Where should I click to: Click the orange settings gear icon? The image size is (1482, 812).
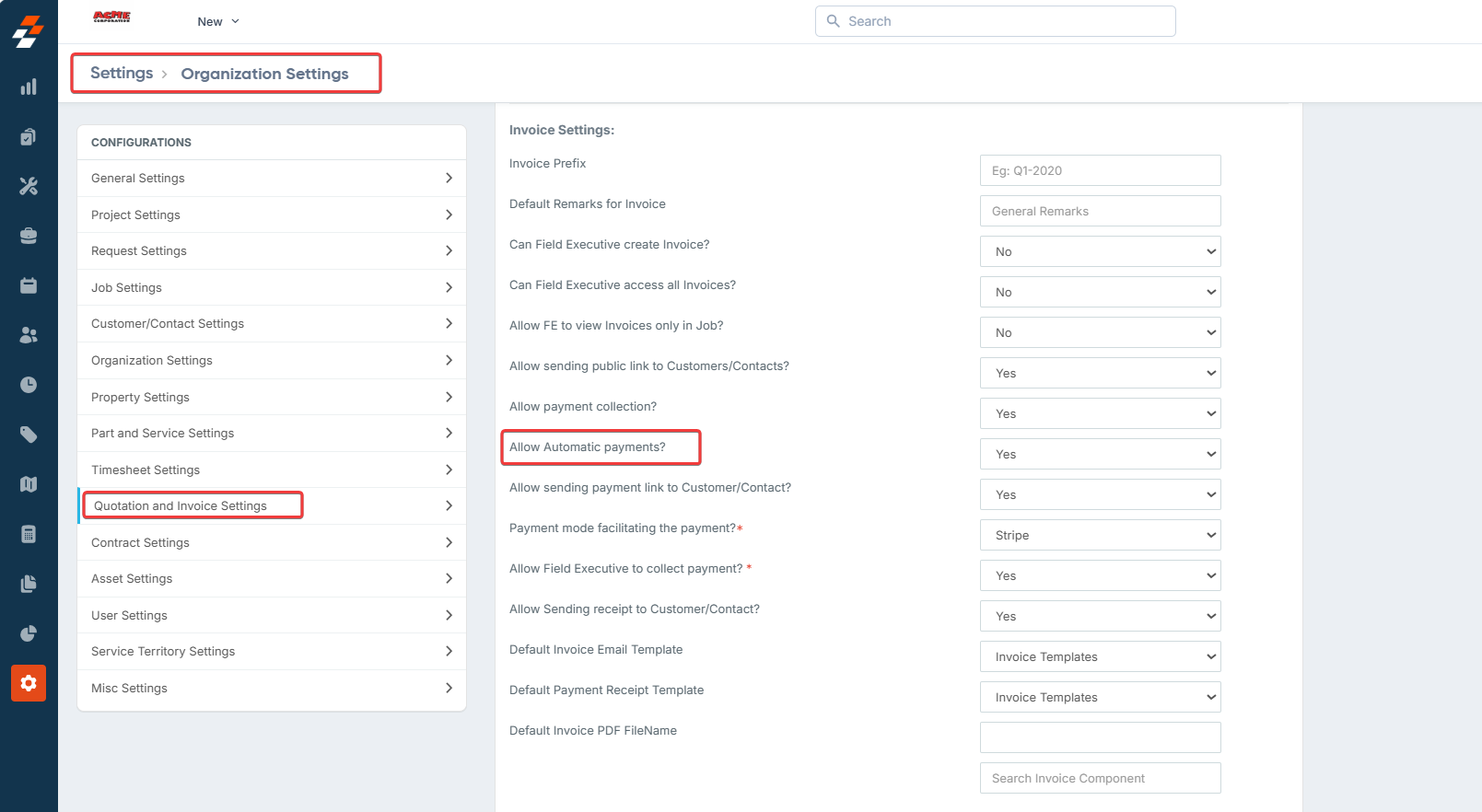(29, 683)
